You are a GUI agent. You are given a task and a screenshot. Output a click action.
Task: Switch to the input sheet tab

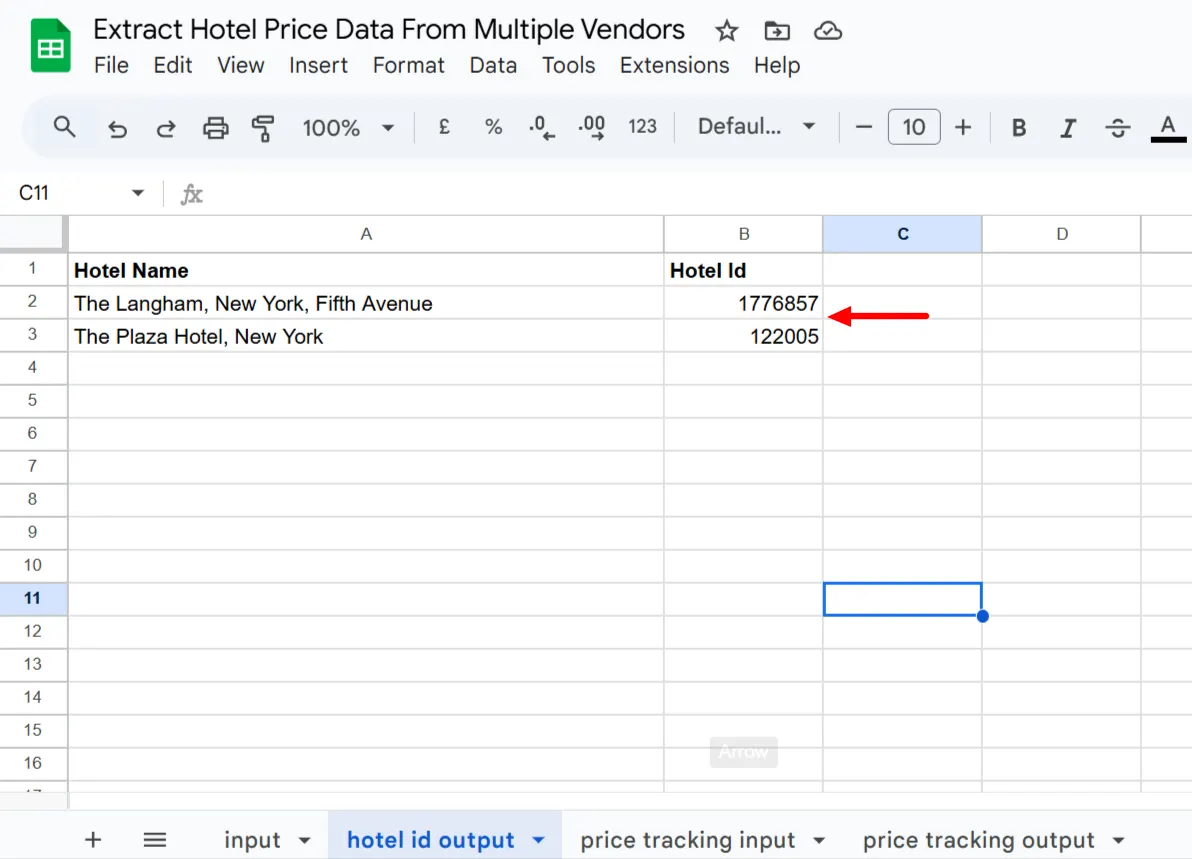252,840
